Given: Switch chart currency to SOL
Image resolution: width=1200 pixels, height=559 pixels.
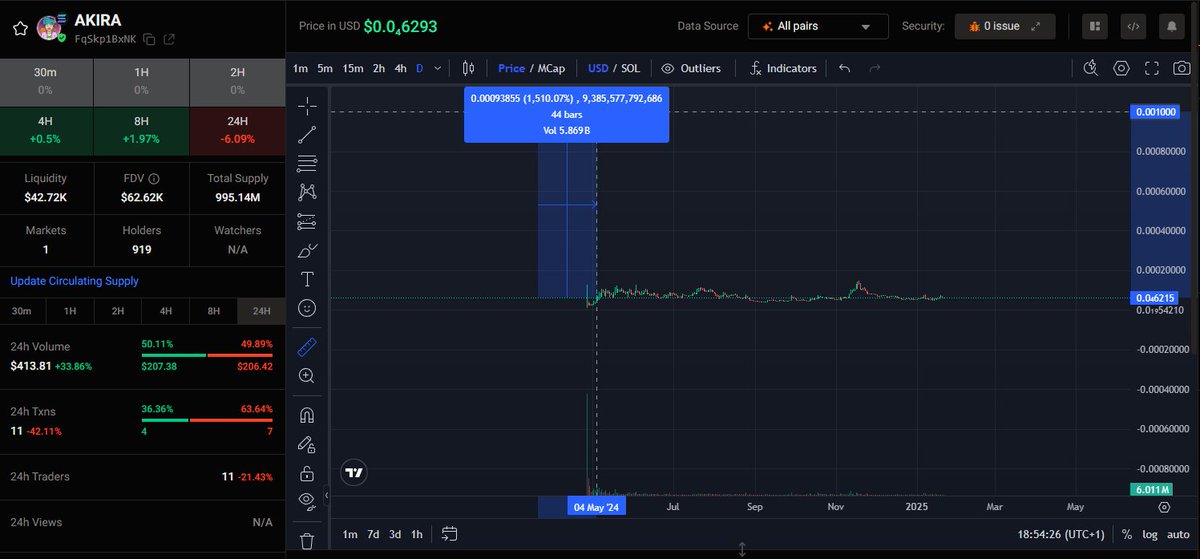Looking at the screenshot, I should 630,68.
